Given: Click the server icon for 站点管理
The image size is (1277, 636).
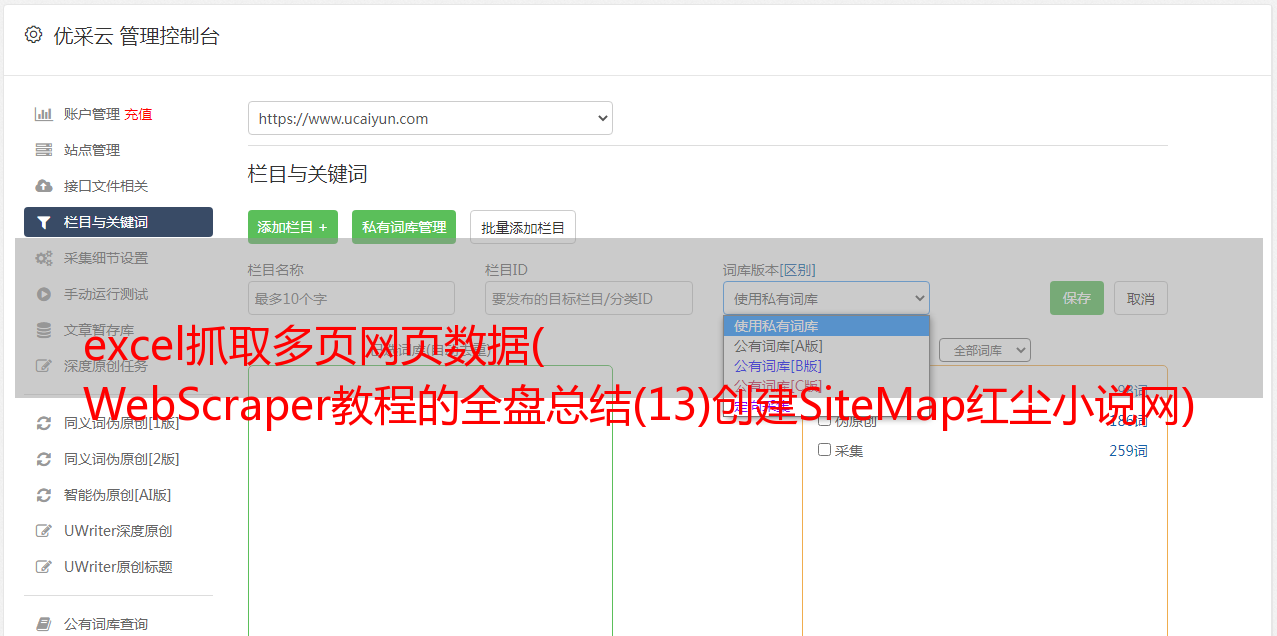Looking at the screenshot, I should pos(44,150).
